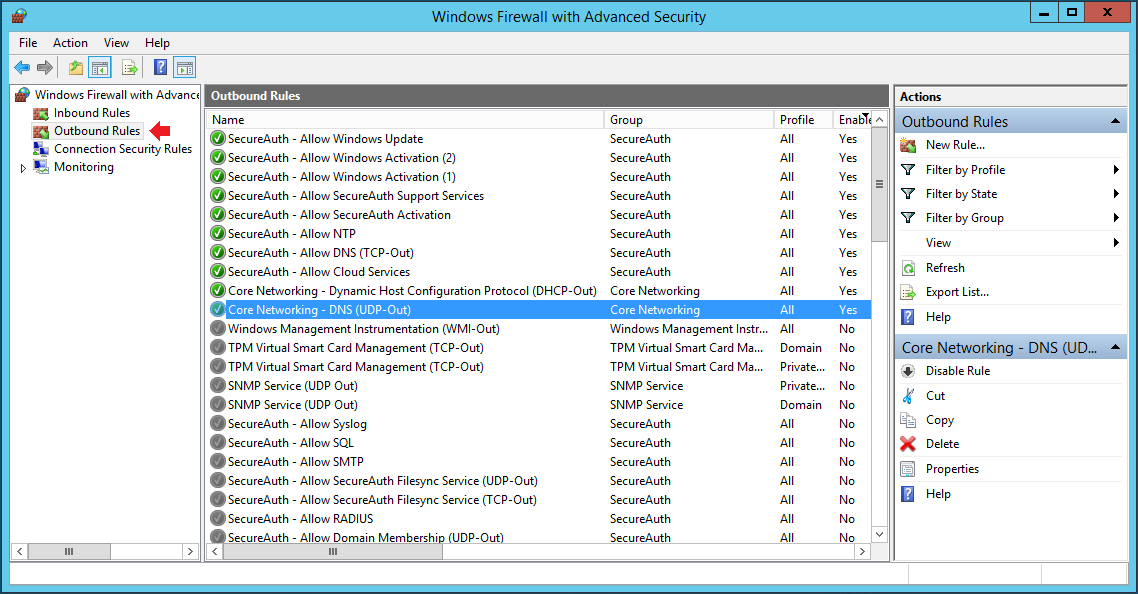Click the red Delete icon in Actions
Image resolution: width=1138 pixels, height=594 pixels.
(x=908, y=444)
